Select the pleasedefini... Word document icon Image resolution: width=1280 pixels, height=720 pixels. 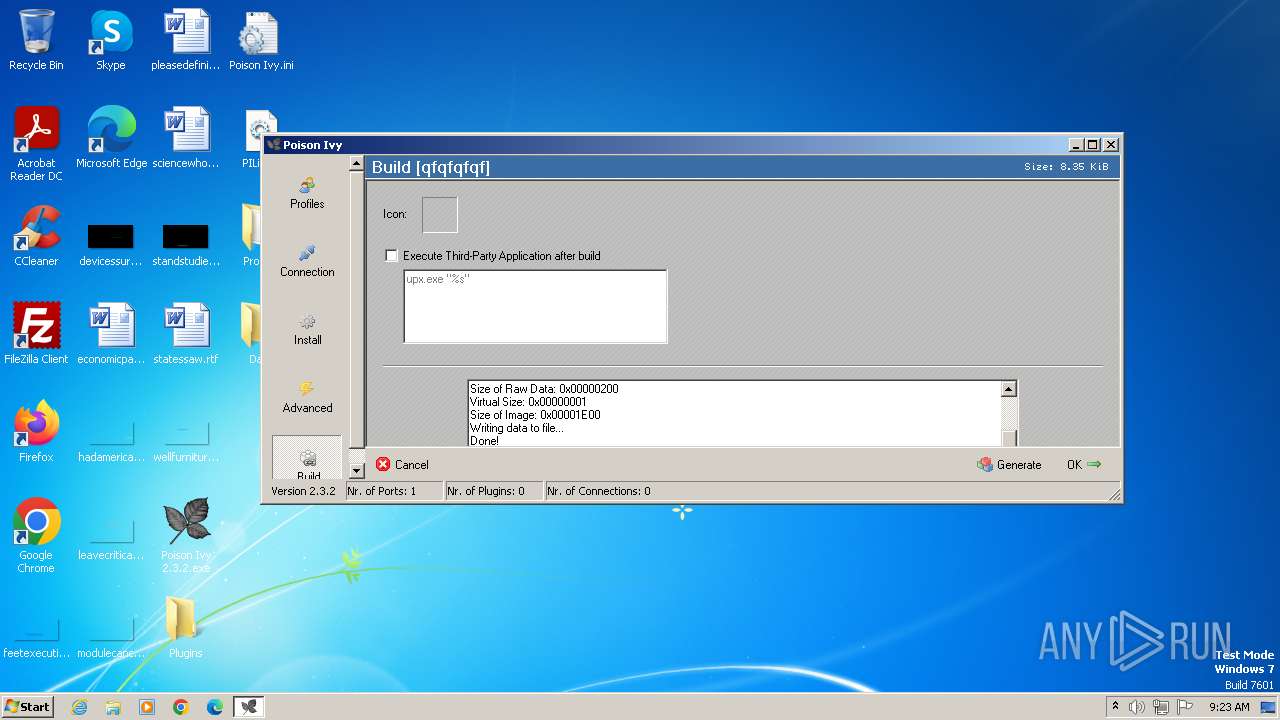click(186, 40)
